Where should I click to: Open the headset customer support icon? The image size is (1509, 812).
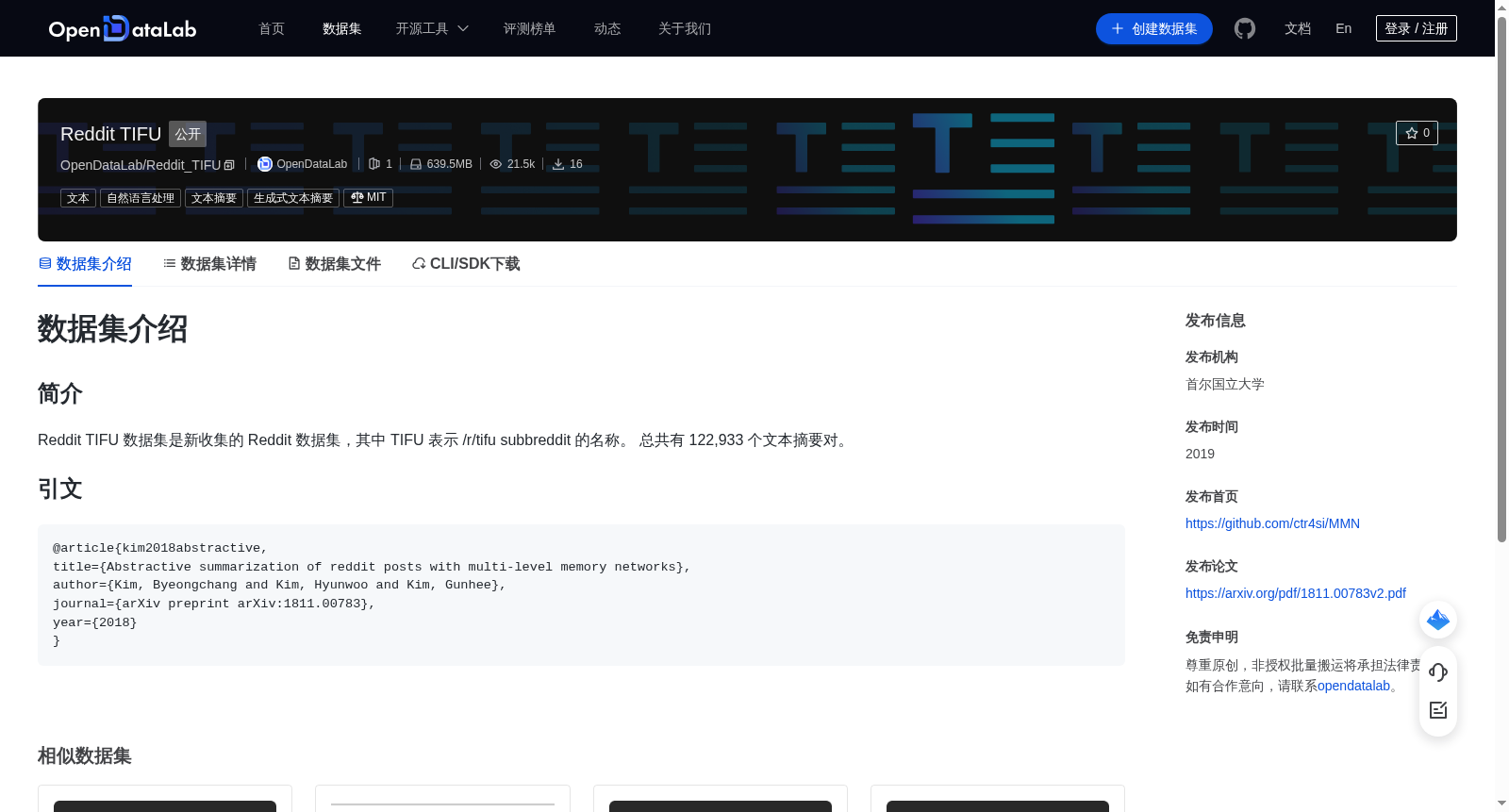(1438, 672)
